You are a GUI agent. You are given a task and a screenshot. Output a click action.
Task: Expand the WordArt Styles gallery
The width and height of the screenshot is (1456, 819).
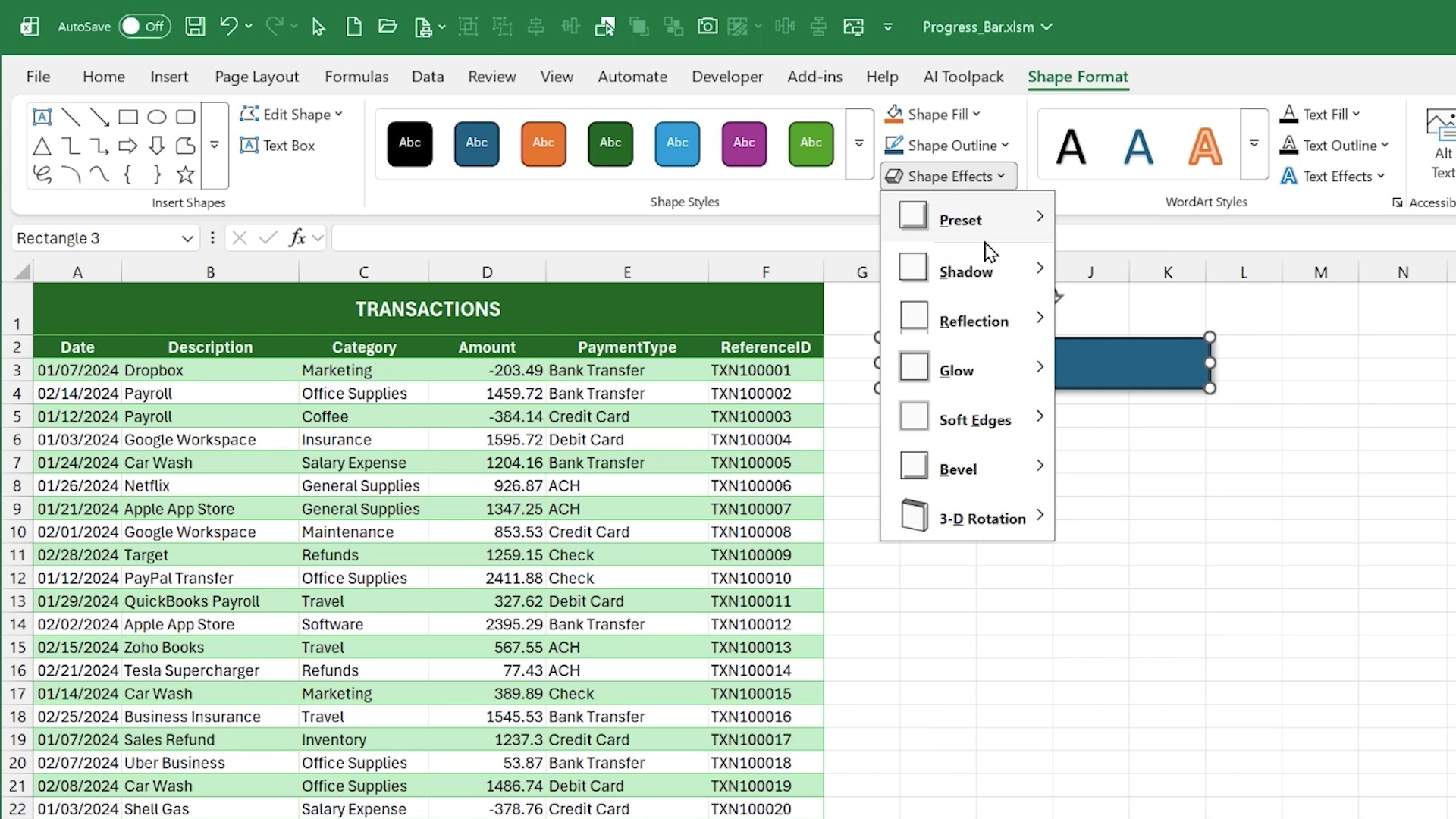(1254, 143)
